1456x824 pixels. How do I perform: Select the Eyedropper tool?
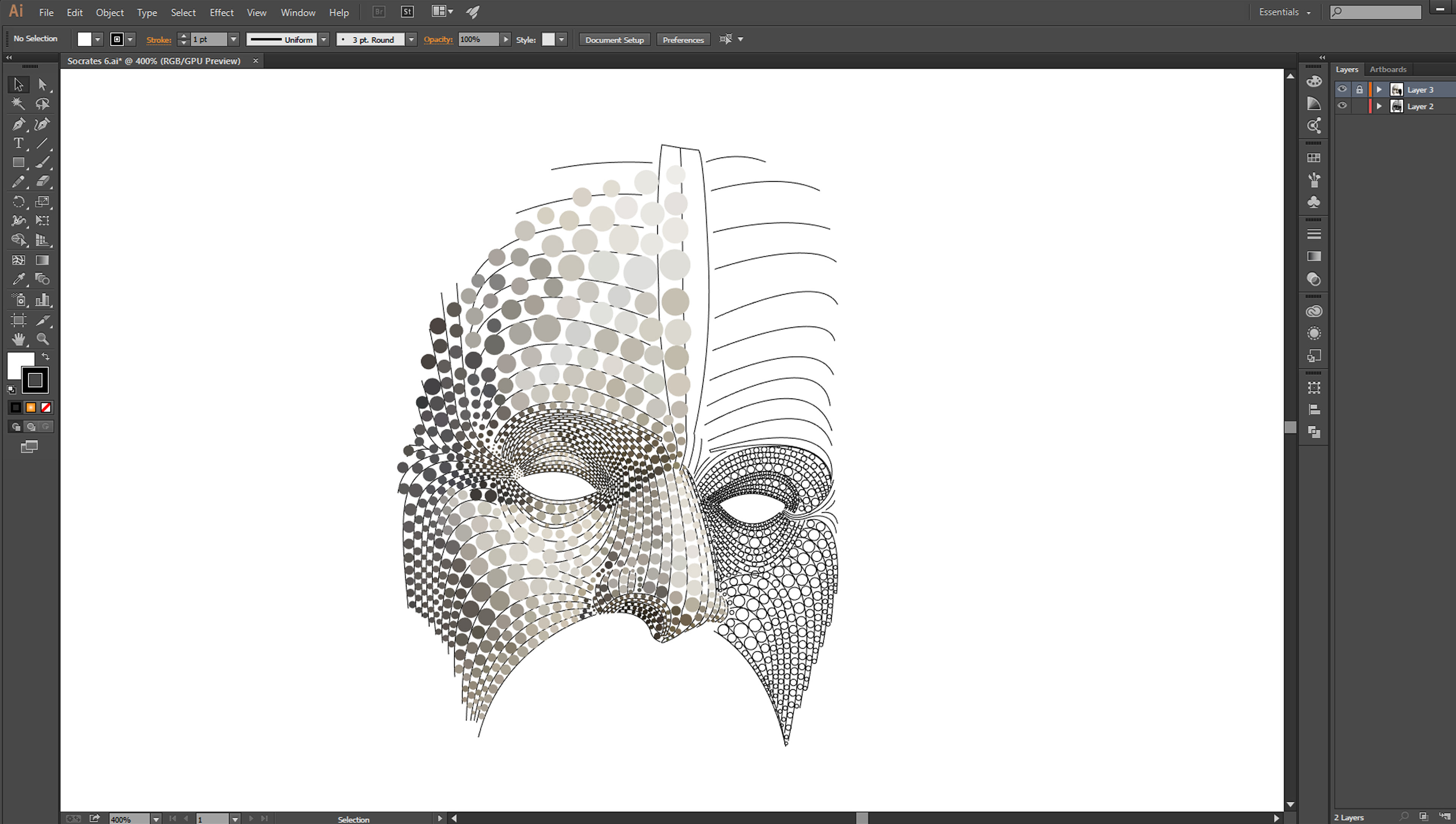(x=18, y=279)
